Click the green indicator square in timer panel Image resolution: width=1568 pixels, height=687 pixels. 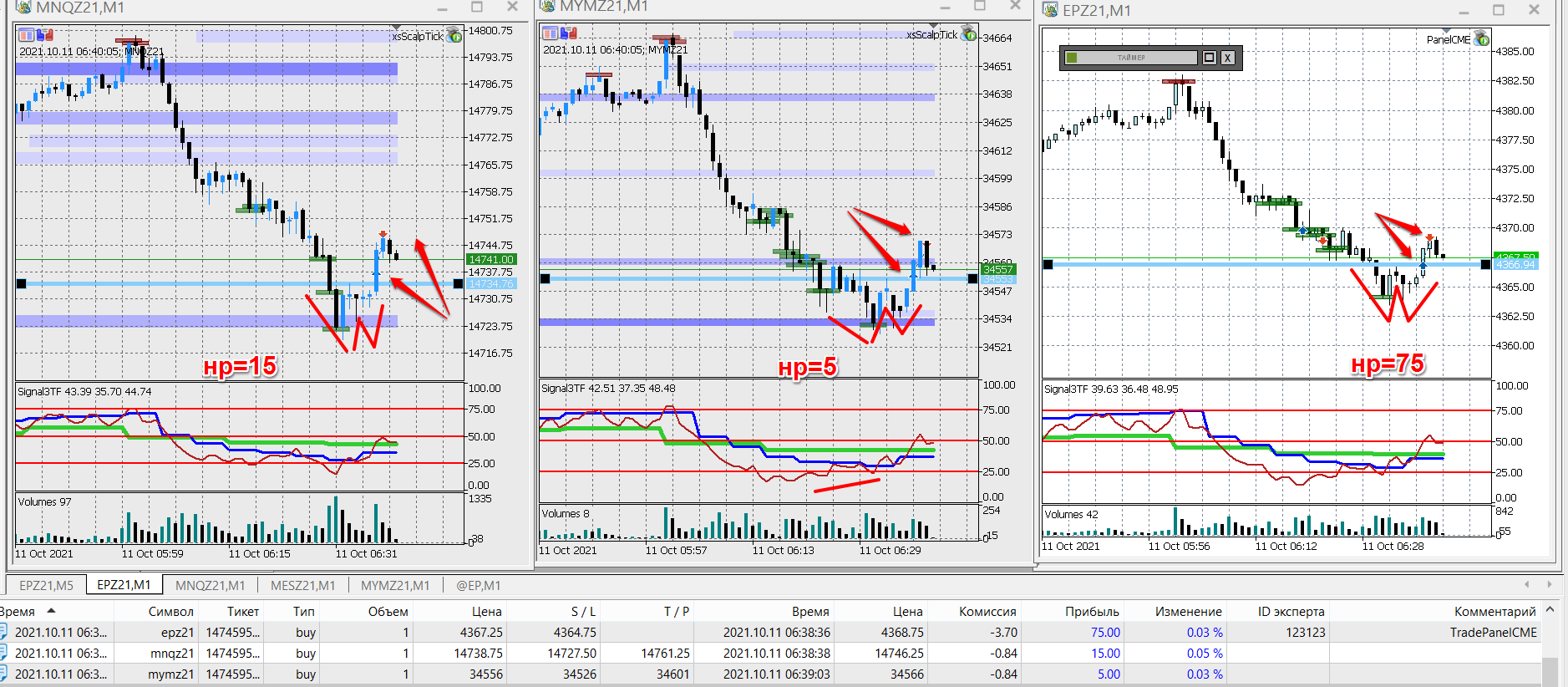(1072, 58)
